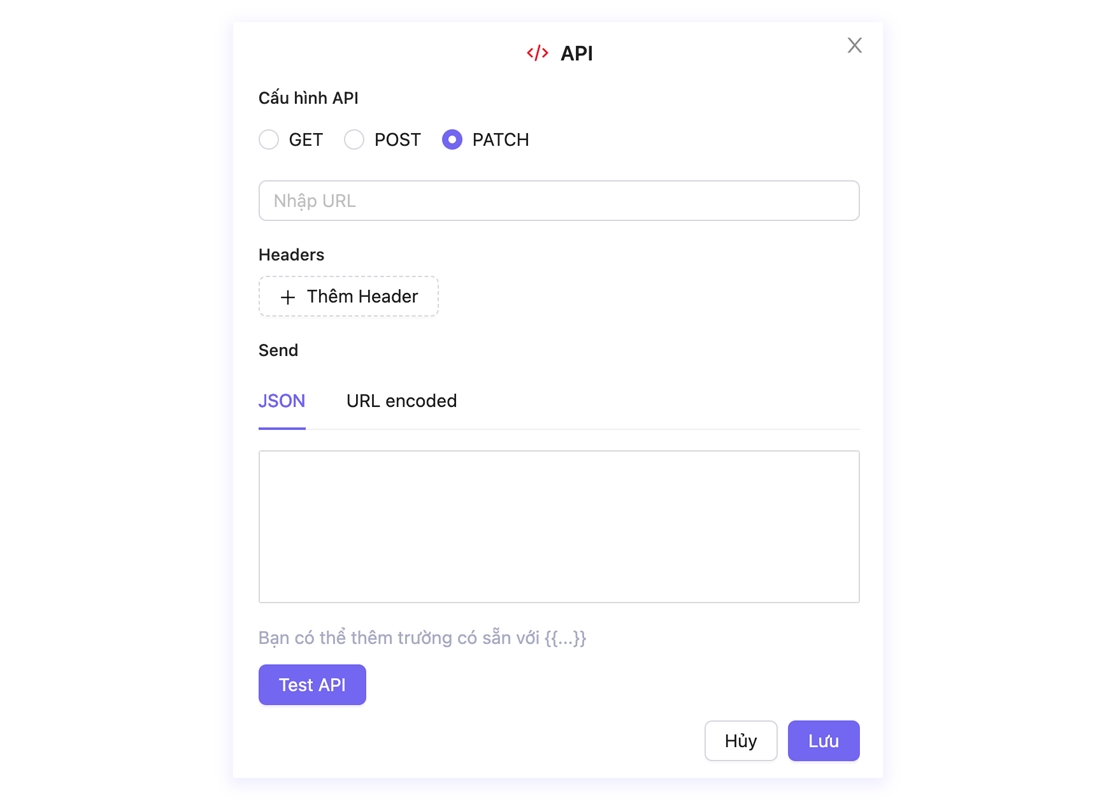
Task: Open the URL encoded tab
Action: pyautogui.click(x=401, y=401)
